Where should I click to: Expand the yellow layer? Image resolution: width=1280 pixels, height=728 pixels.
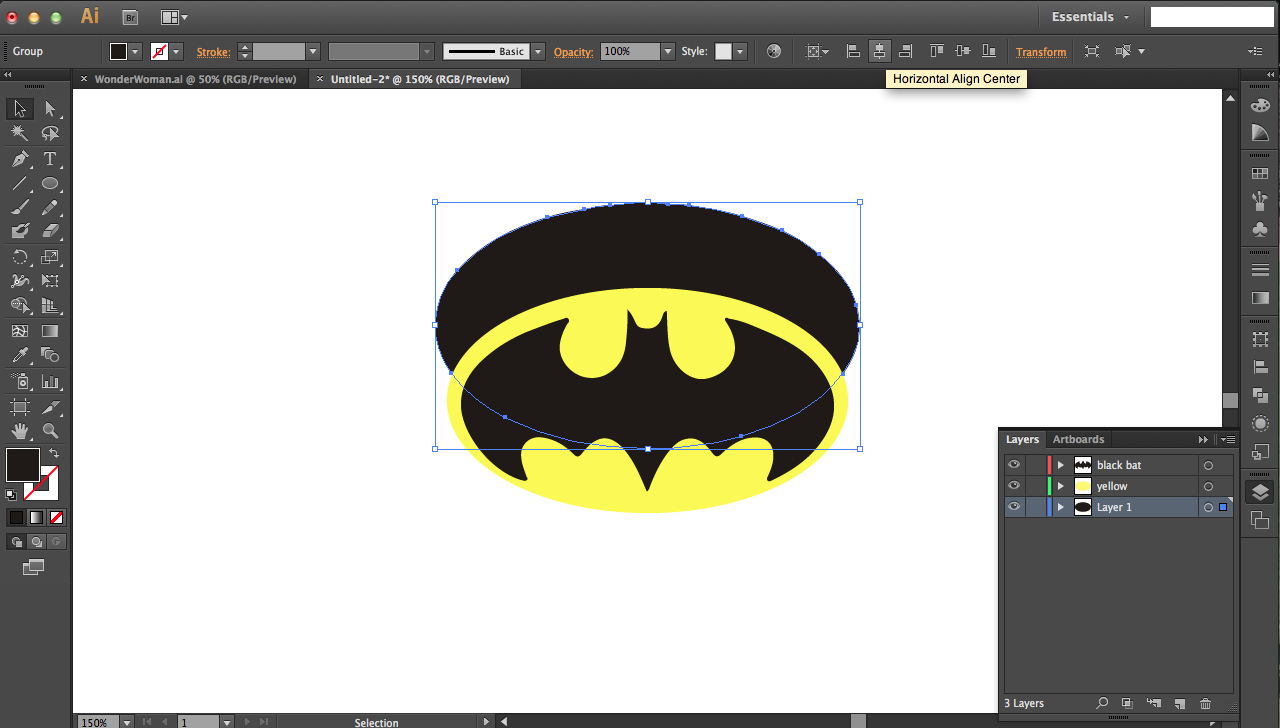[1061, 486]
